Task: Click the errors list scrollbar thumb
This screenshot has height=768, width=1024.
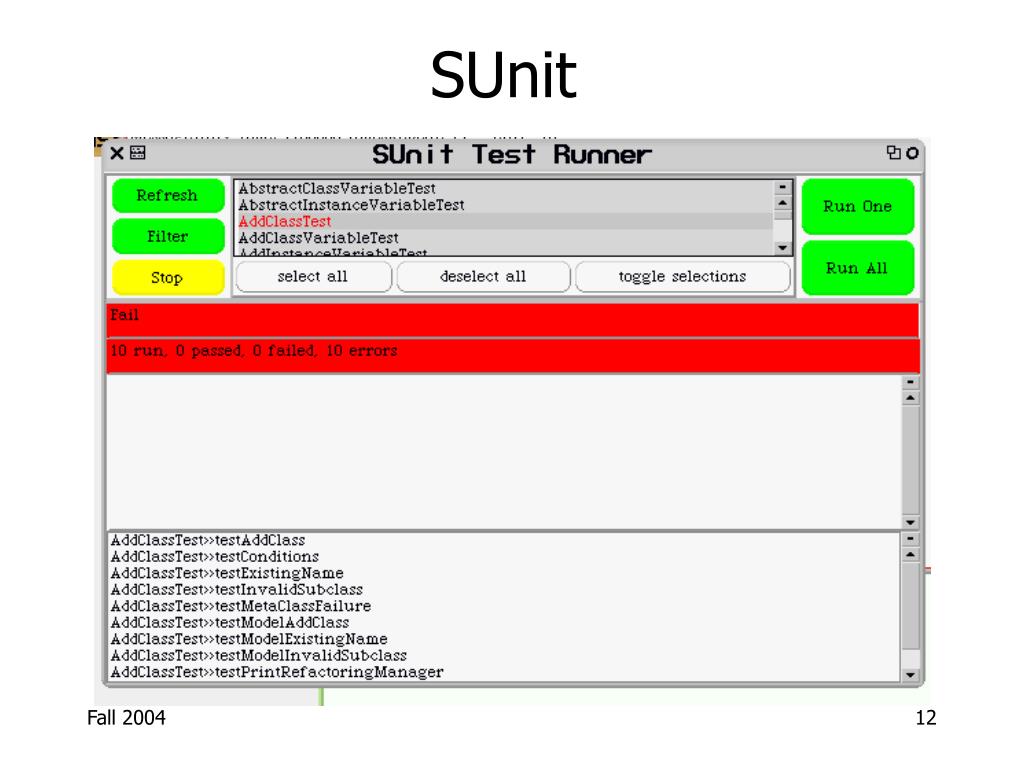Action: click(910, 605)
